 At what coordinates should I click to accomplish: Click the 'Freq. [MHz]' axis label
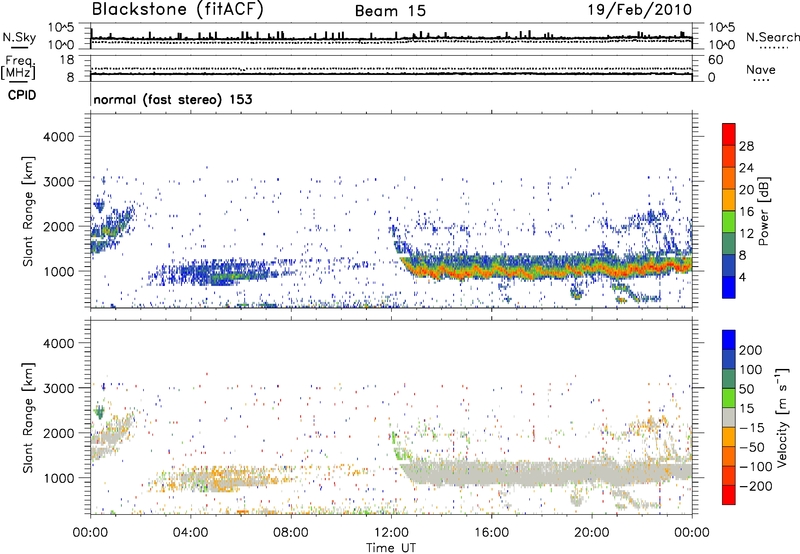(x=18, y=67)
